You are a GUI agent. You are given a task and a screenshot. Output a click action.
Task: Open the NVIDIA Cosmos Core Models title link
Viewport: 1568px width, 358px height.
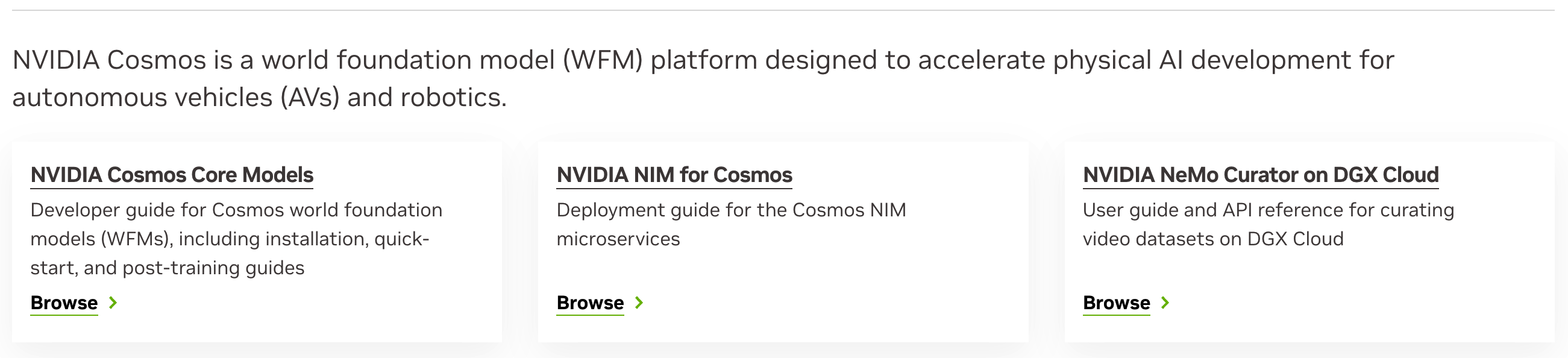click(x=172, y=175)
